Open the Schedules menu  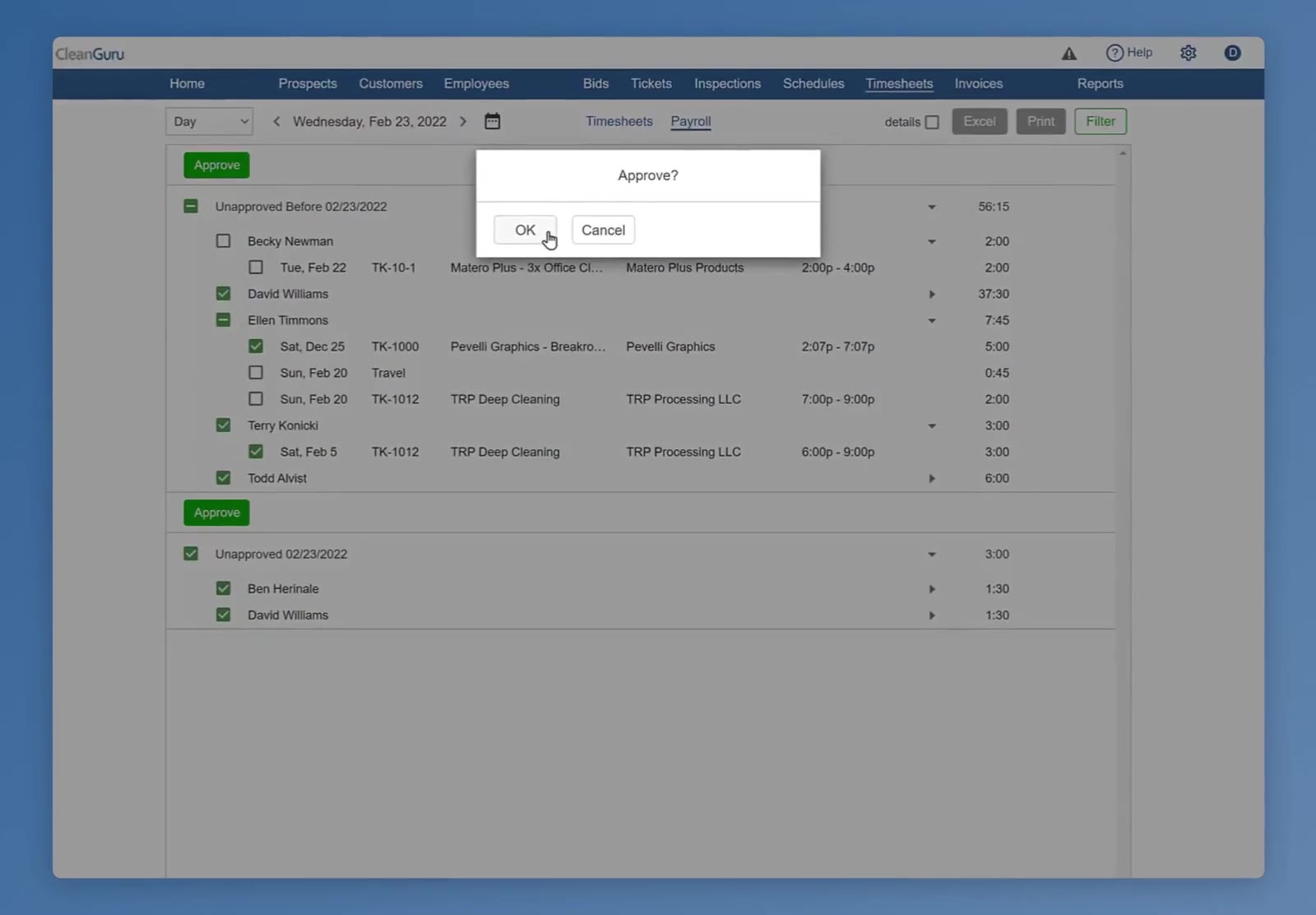[813, 83]
